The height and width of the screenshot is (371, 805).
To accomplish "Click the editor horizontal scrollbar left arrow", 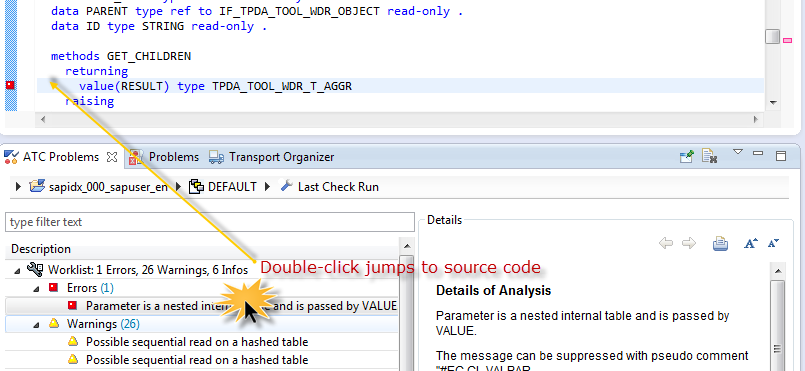I will click(43, 120).
